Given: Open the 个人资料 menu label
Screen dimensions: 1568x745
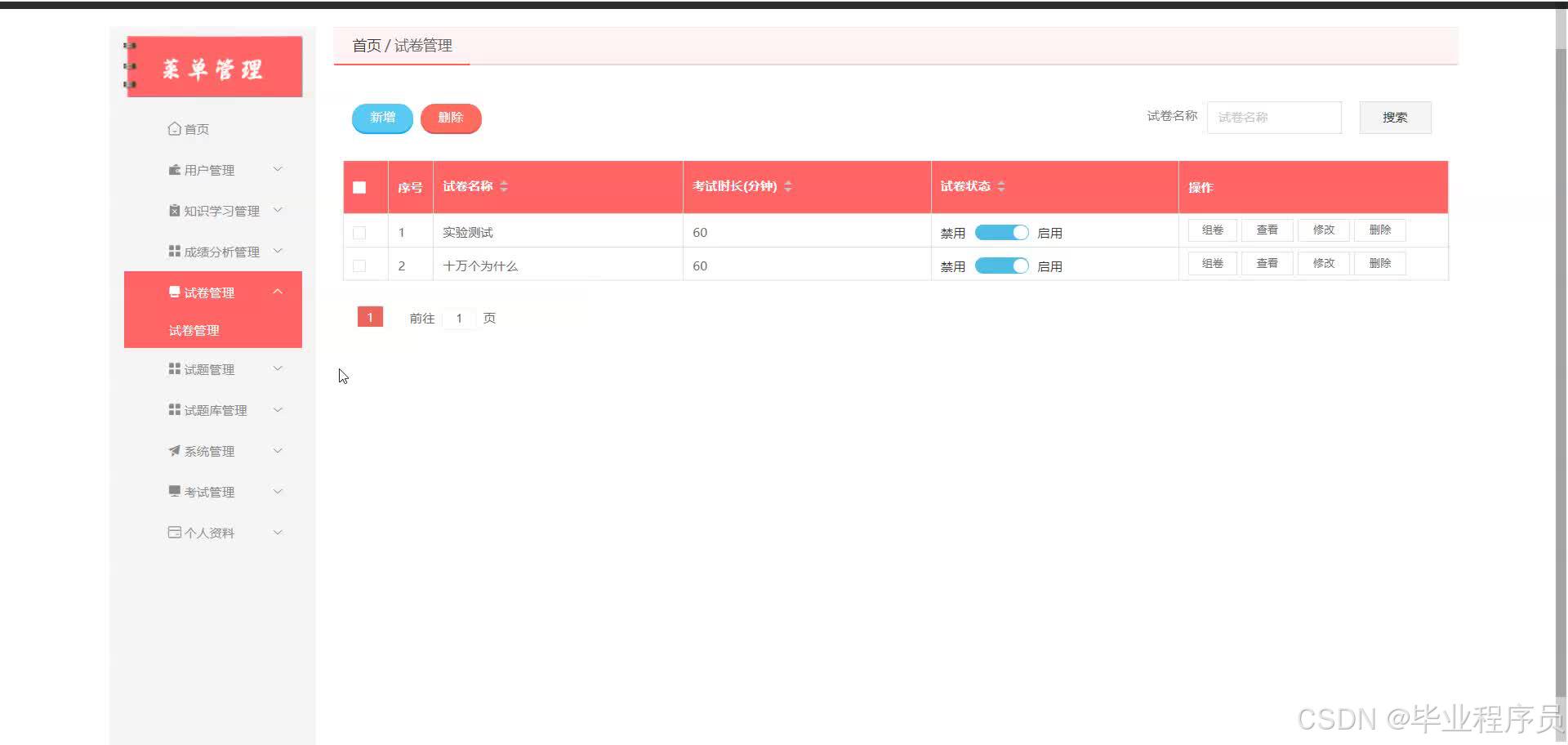Looking at the screenshot, I should click(x=209, y=533).
